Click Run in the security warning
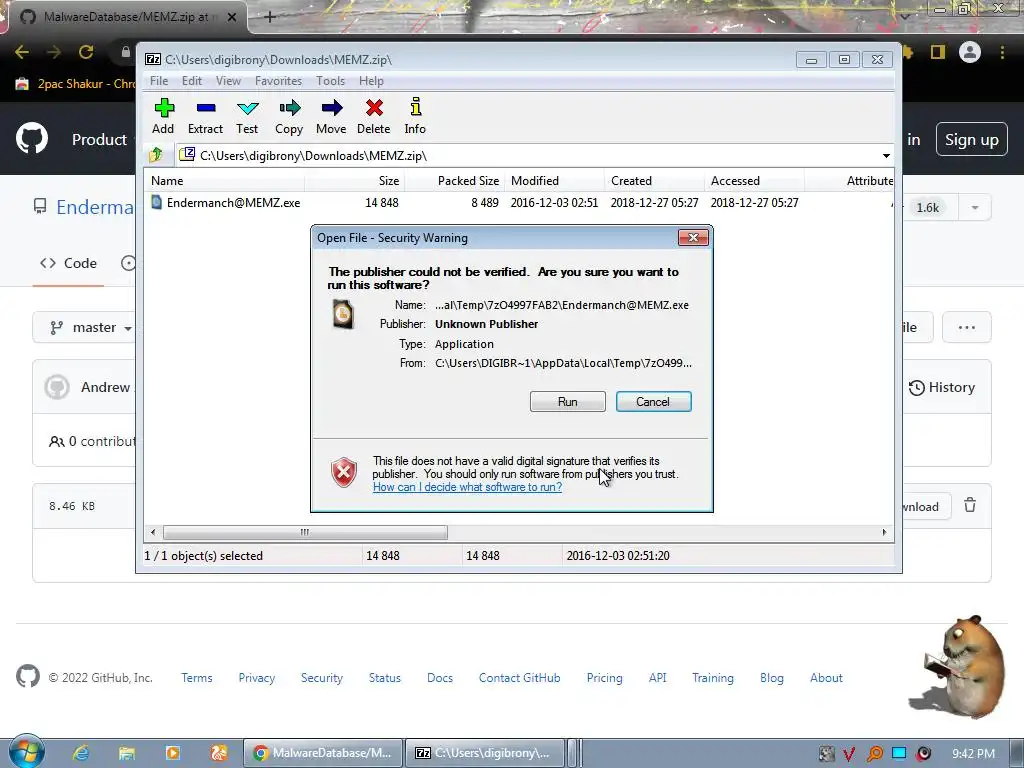Image resolution: width=1024 pixels, height=768 pixels. tap(568, 402)
